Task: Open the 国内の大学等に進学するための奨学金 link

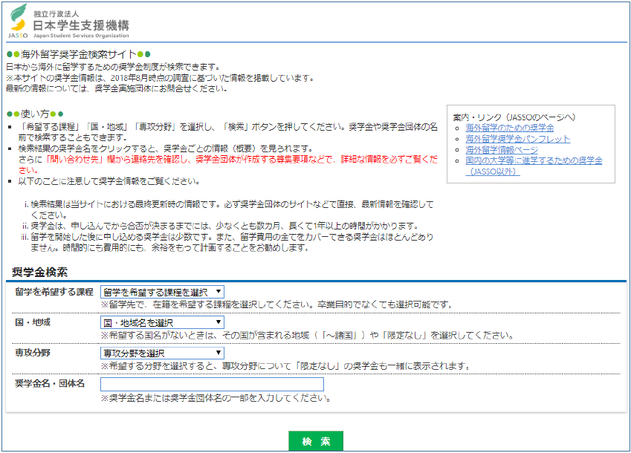Action: click(x=534, y=166)
